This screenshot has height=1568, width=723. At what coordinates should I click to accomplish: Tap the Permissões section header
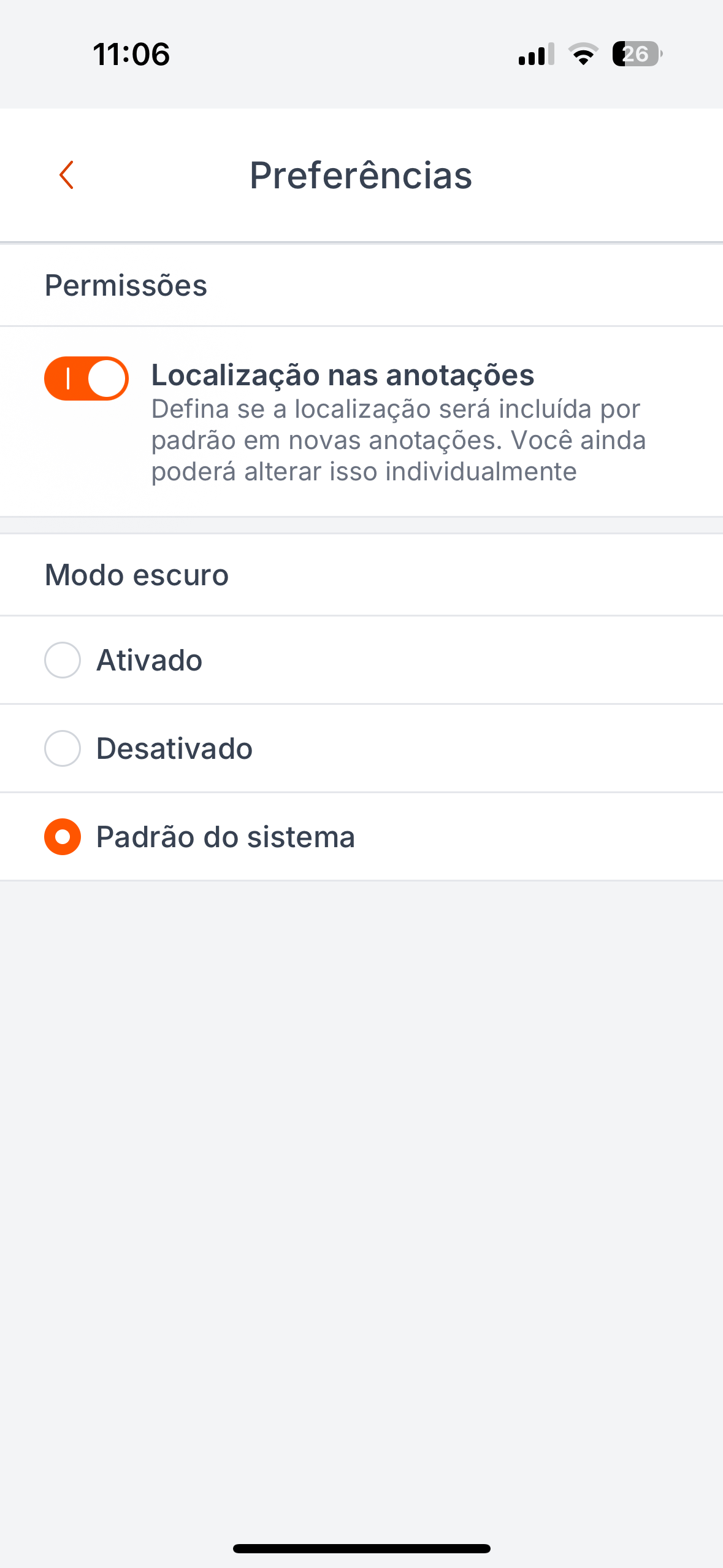point(126,286)
